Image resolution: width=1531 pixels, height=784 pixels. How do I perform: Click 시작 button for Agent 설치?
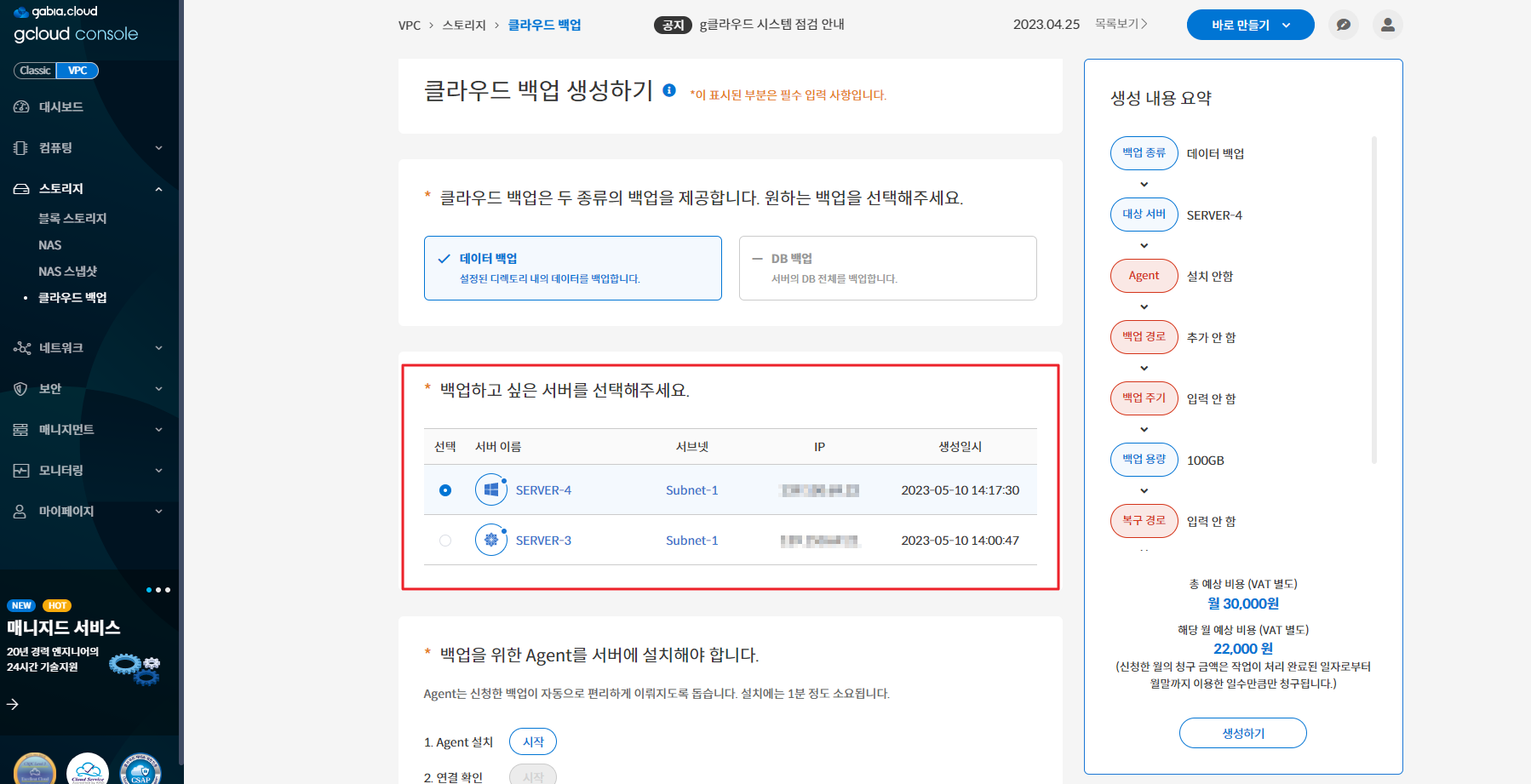click(x=533, y=741)
